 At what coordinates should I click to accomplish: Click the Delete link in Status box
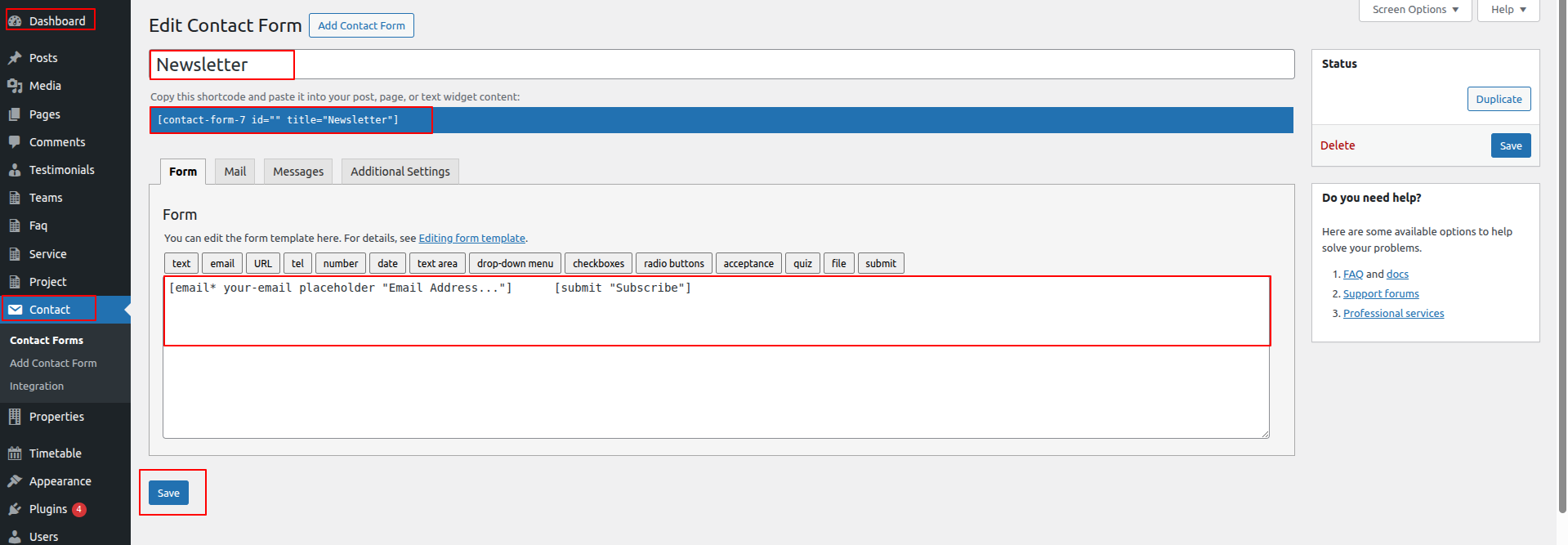[x=1338, y=145]
